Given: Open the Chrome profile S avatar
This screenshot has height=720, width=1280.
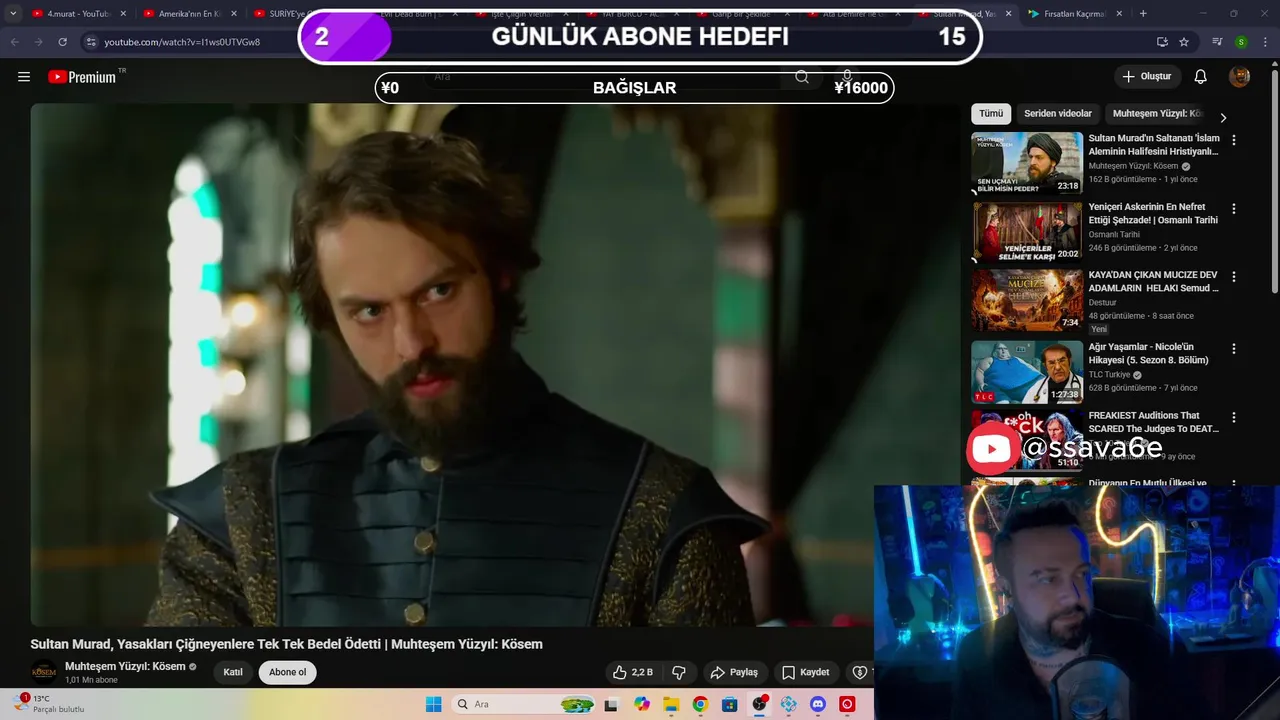Looking at the screenshot, I should click(x=1241, y=42).
